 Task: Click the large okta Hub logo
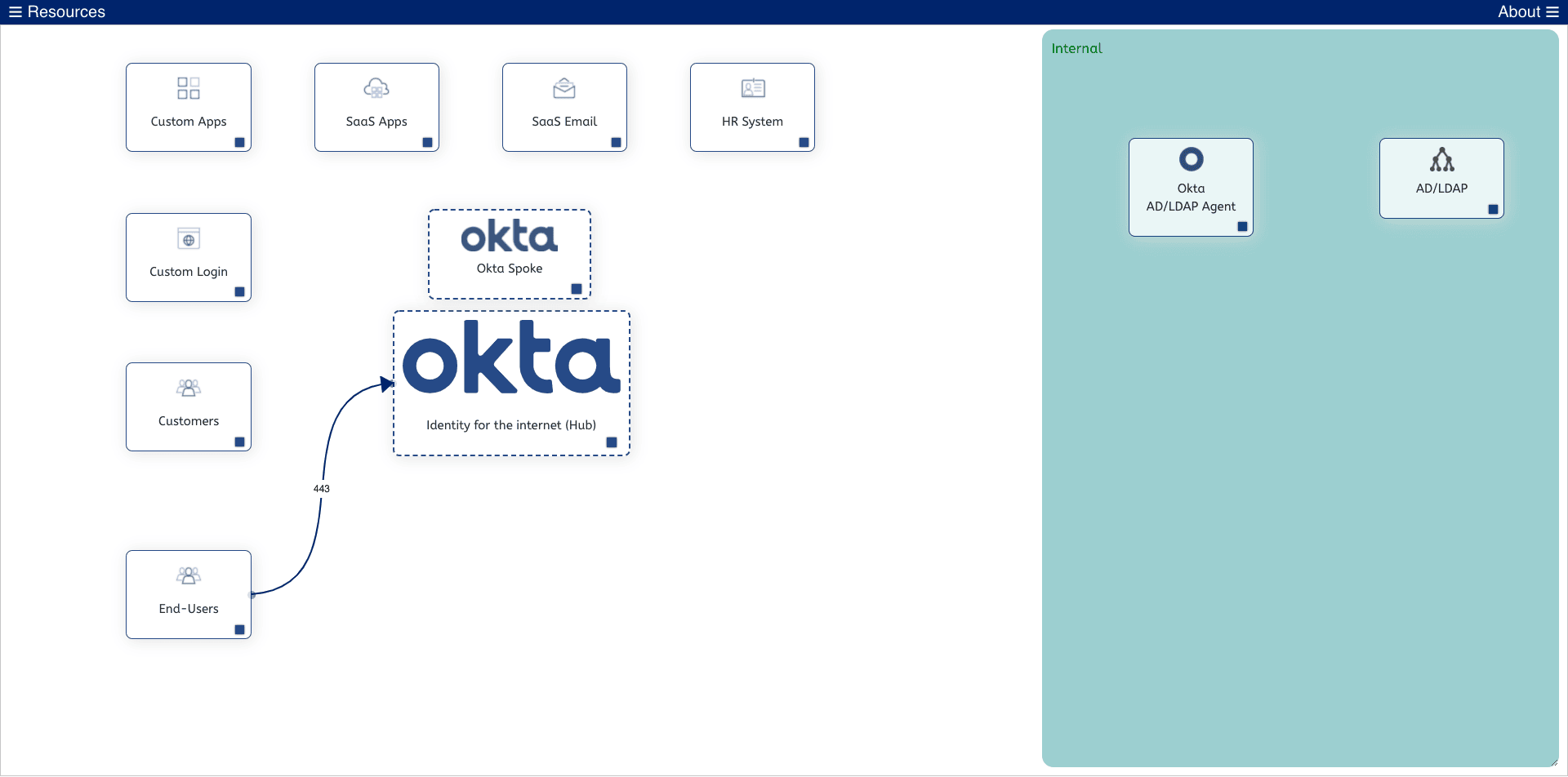coord(512,357)
